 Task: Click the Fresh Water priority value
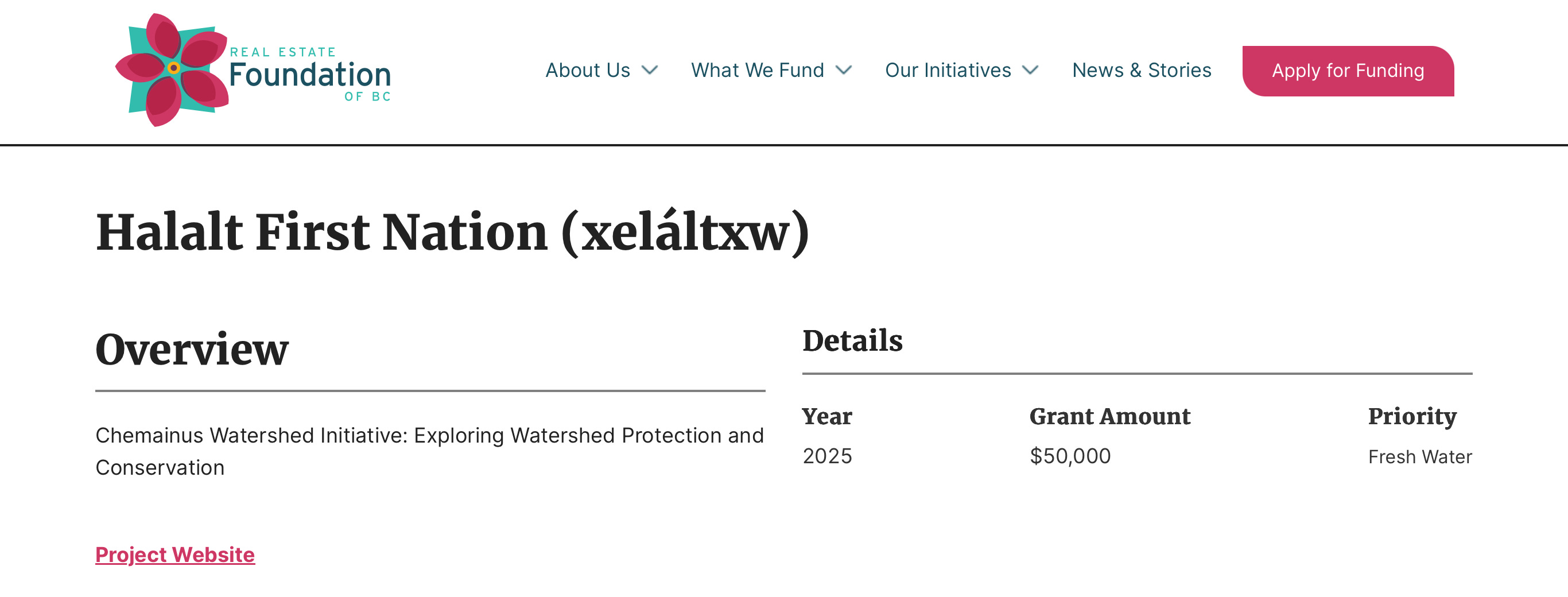tap(1419, 456)
